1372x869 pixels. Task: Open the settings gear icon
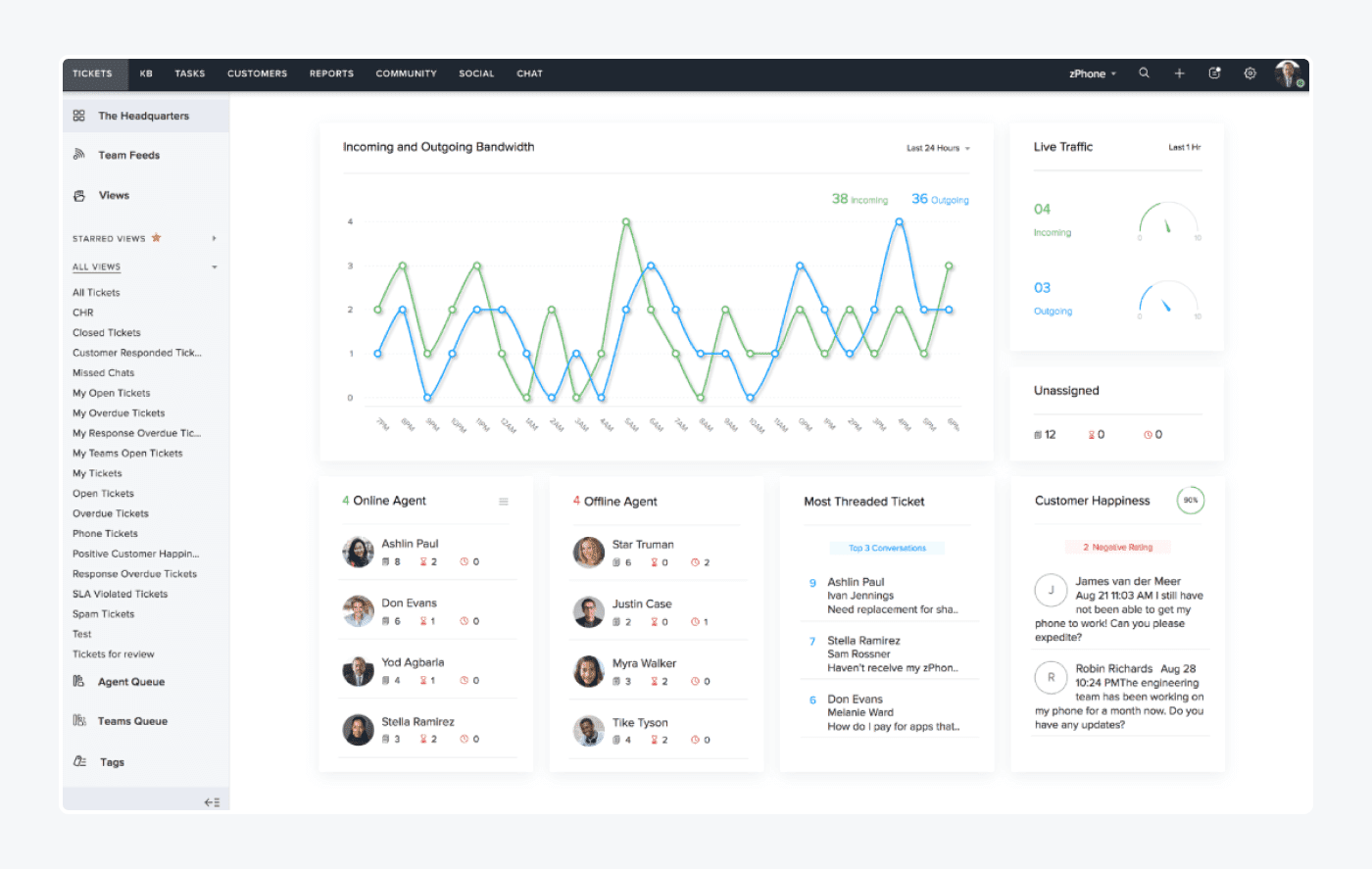click(x=1249, y=73)
